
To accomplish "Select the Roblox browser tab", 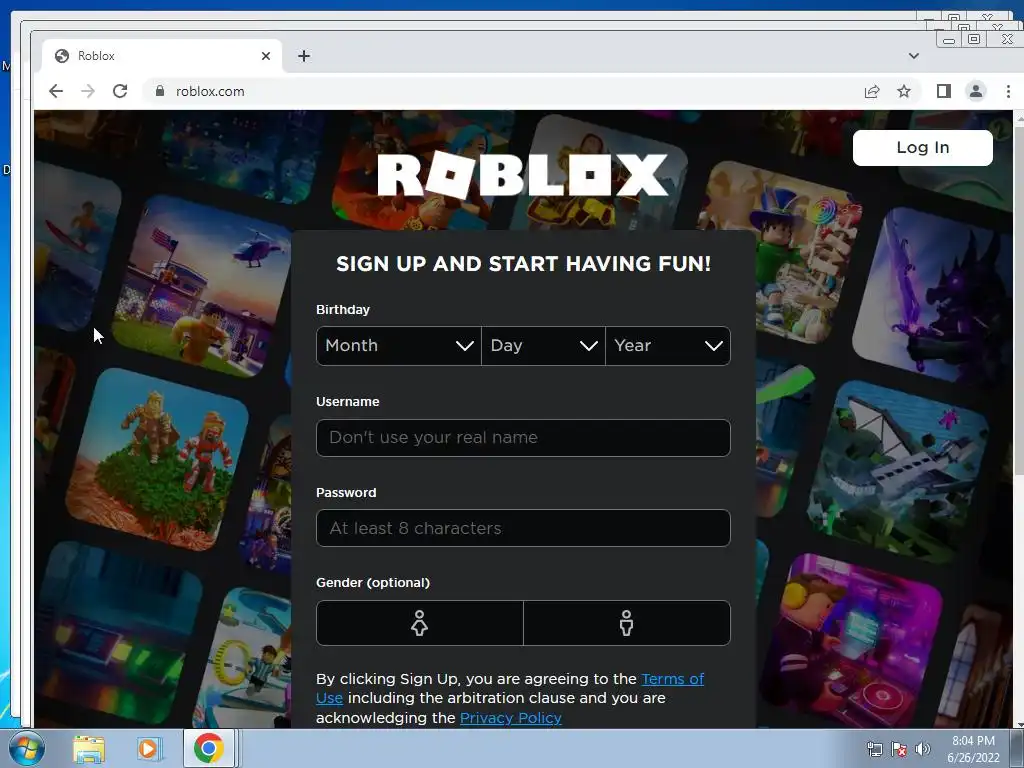I will [x=162, y=56].
